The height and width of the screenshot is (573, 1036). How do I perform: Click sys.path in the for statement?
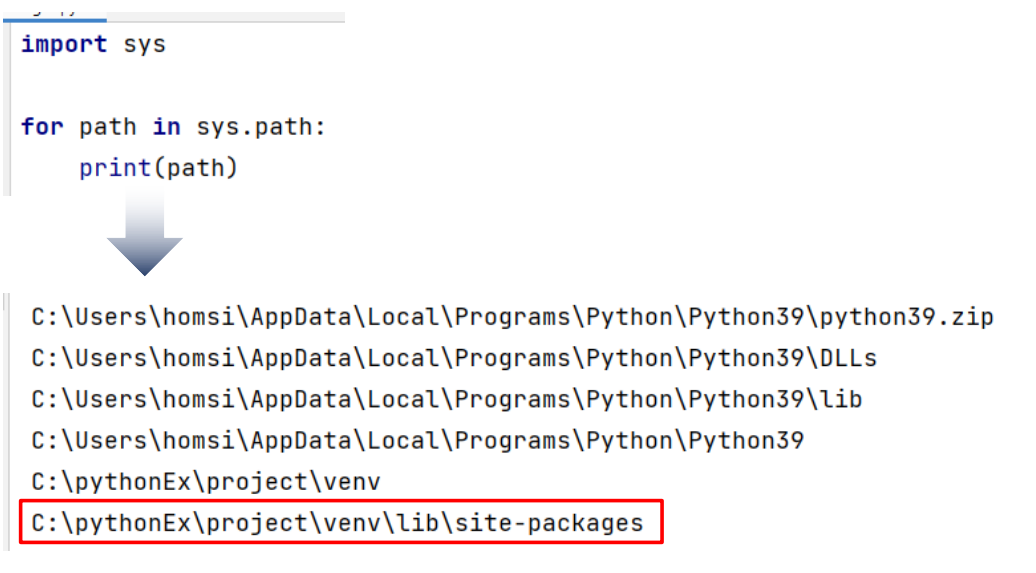[254, 127]
